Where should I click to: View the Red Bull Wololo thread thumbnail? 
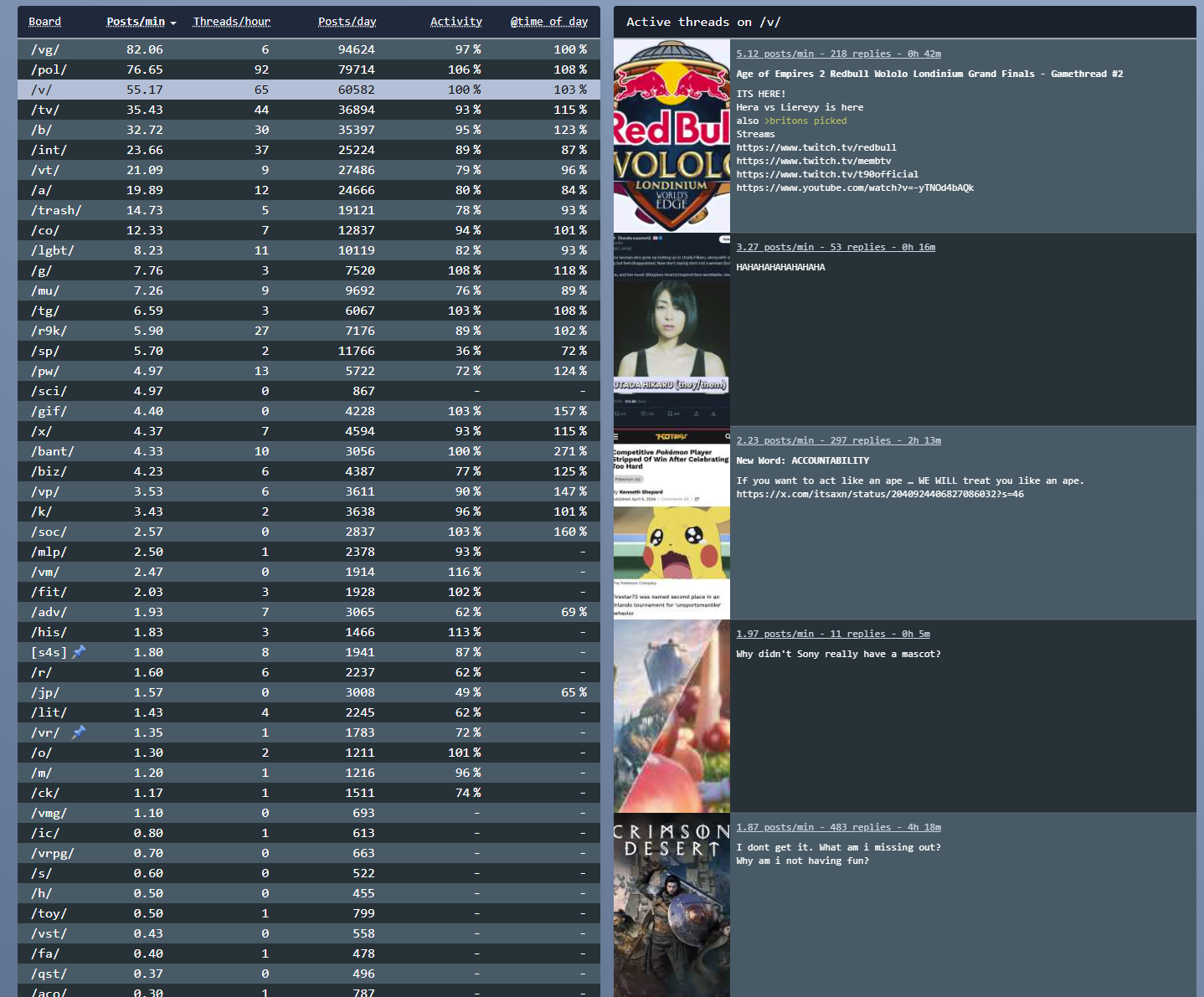[671, 136]
